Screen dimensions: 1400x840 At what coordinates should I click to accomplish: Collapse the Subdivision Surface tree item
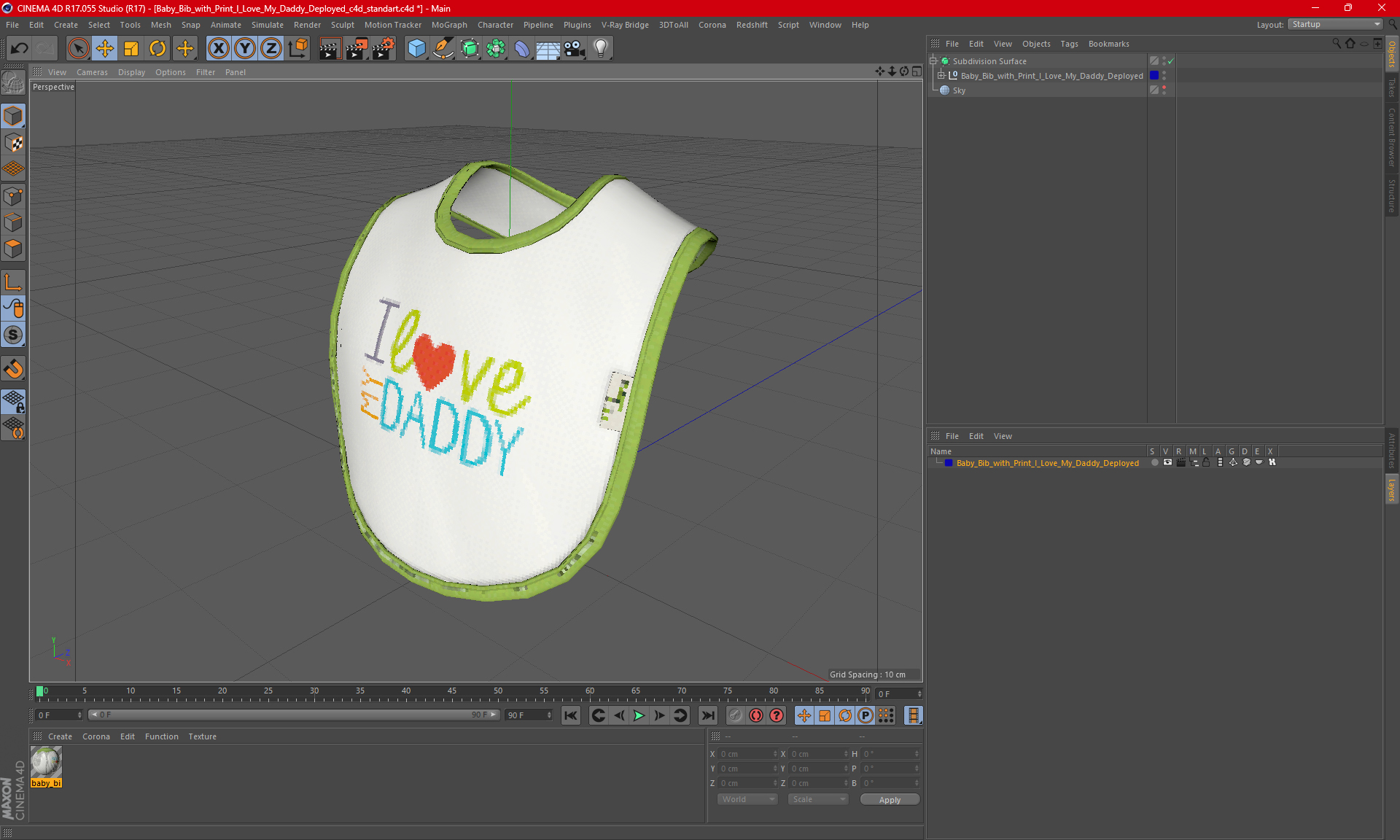[933, 61]
